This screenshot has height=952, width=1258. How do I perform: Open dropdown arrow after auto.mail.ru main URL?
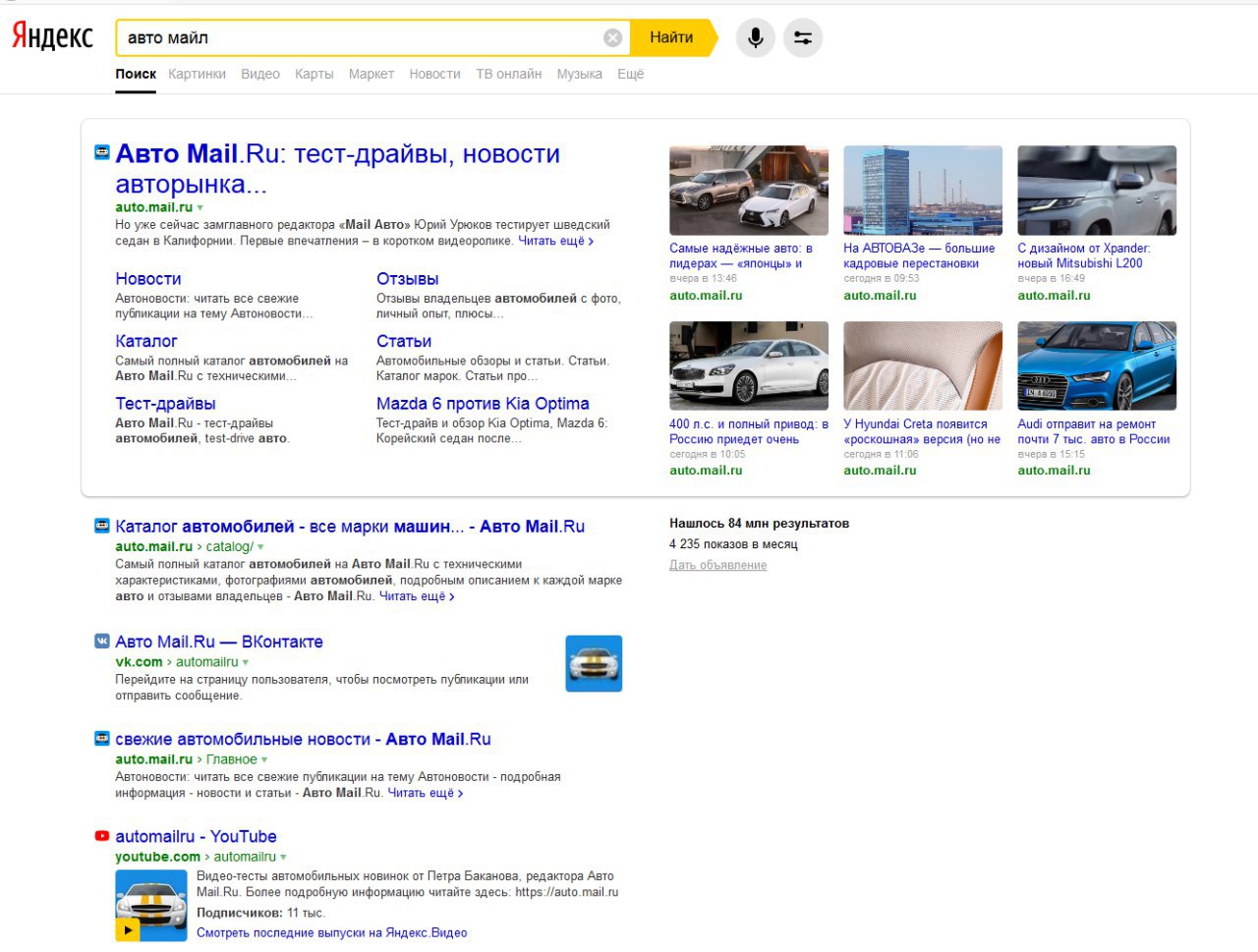[x=200, y=208]
